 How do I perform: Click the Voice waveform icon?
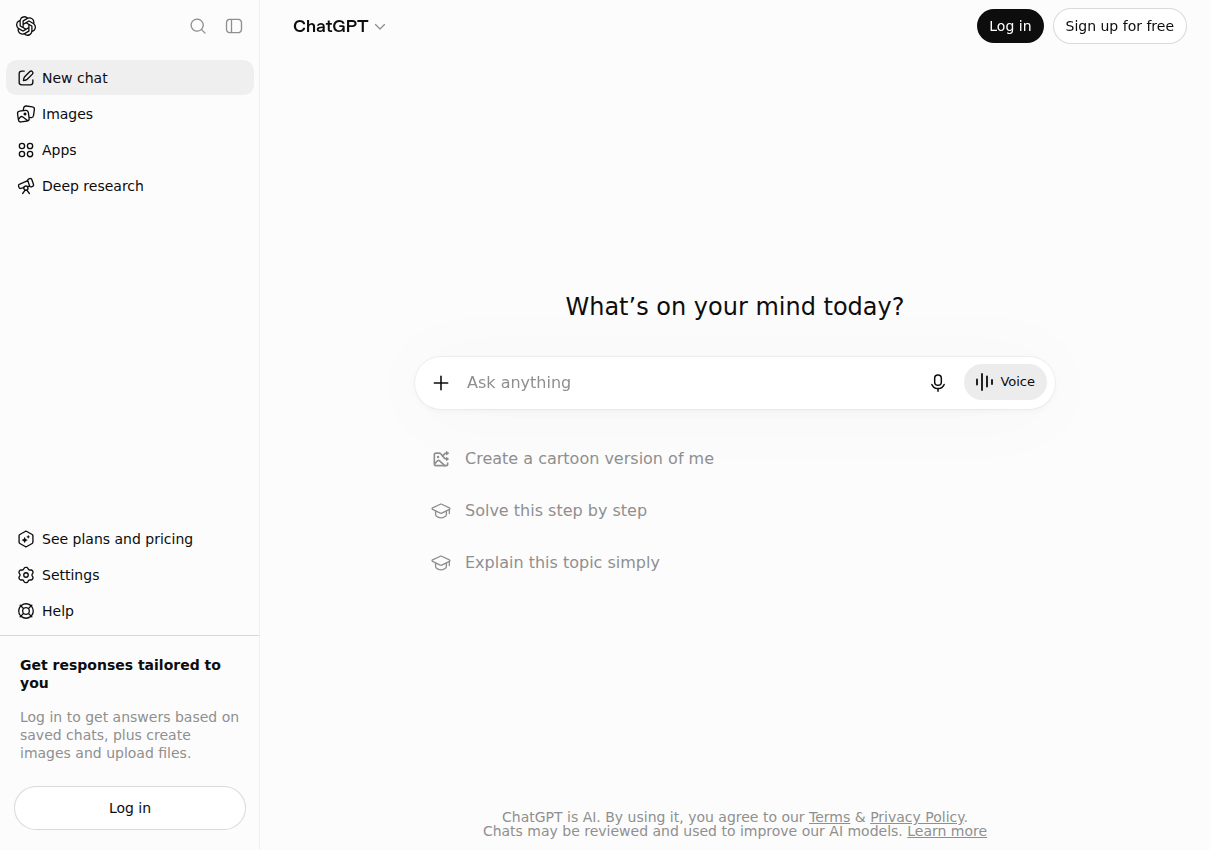[985, 382]
